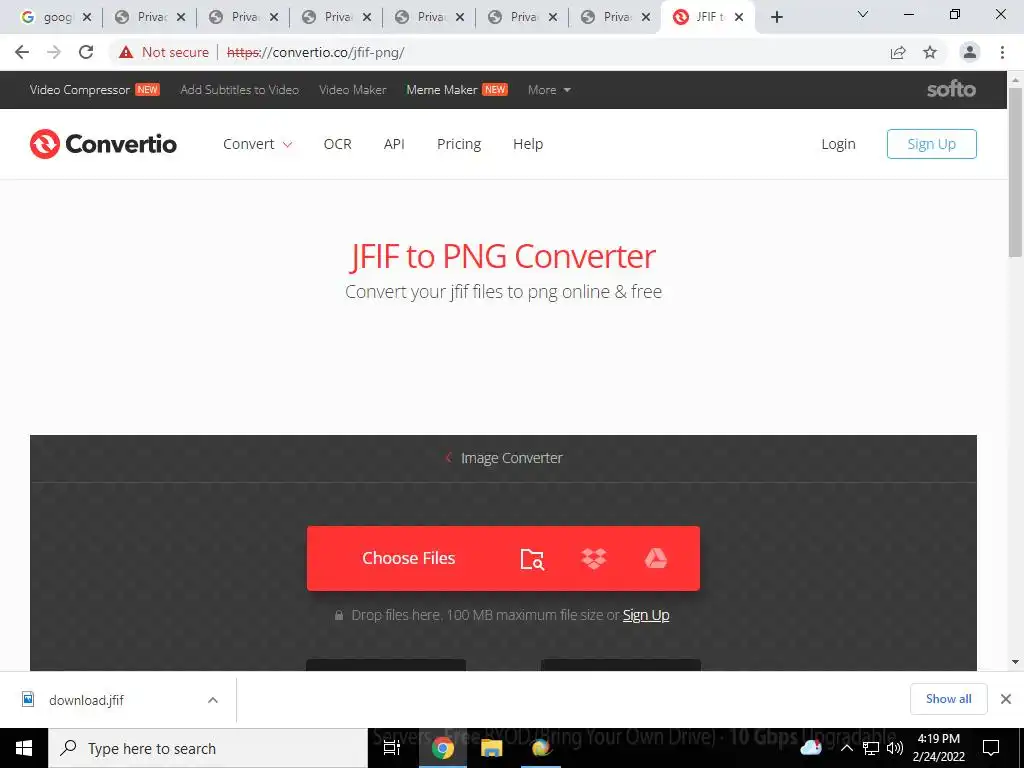Open the API page
This screenshot has height=768, width=1024.
(x=394, y=144)
